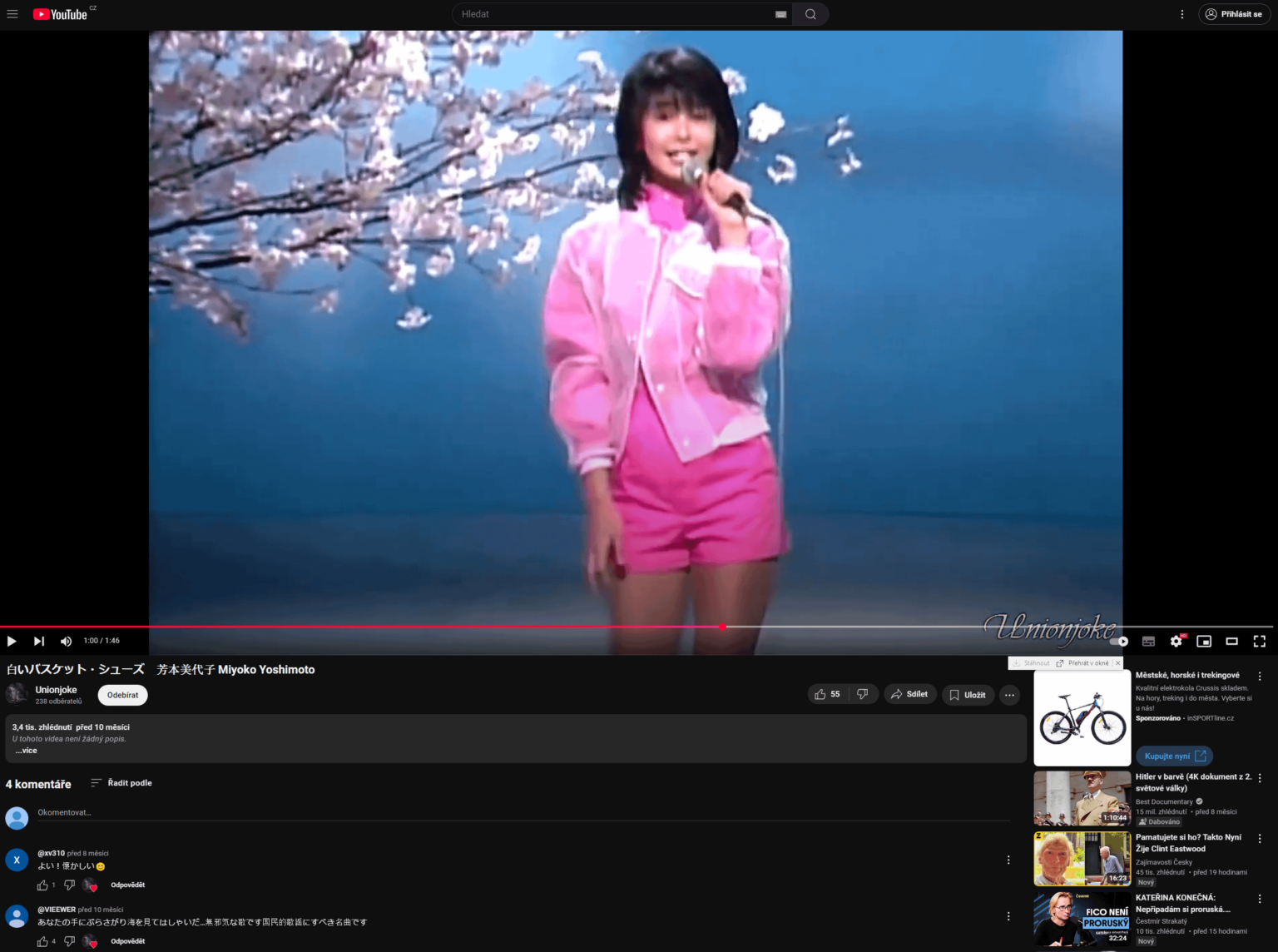Click the 1:00 / 1:46 time display

pos(102,641)
